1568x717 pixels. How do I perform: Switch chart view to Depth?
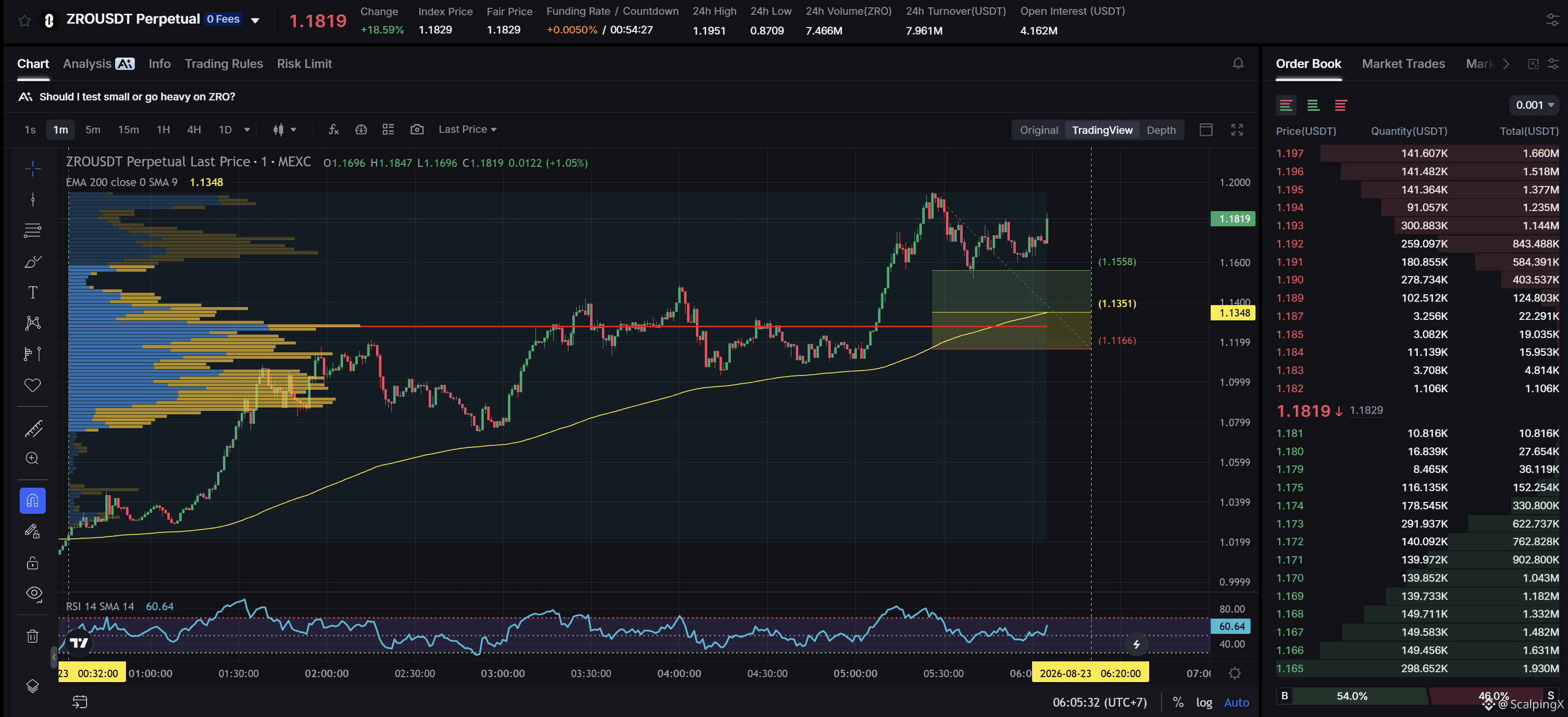point(1161,129)
